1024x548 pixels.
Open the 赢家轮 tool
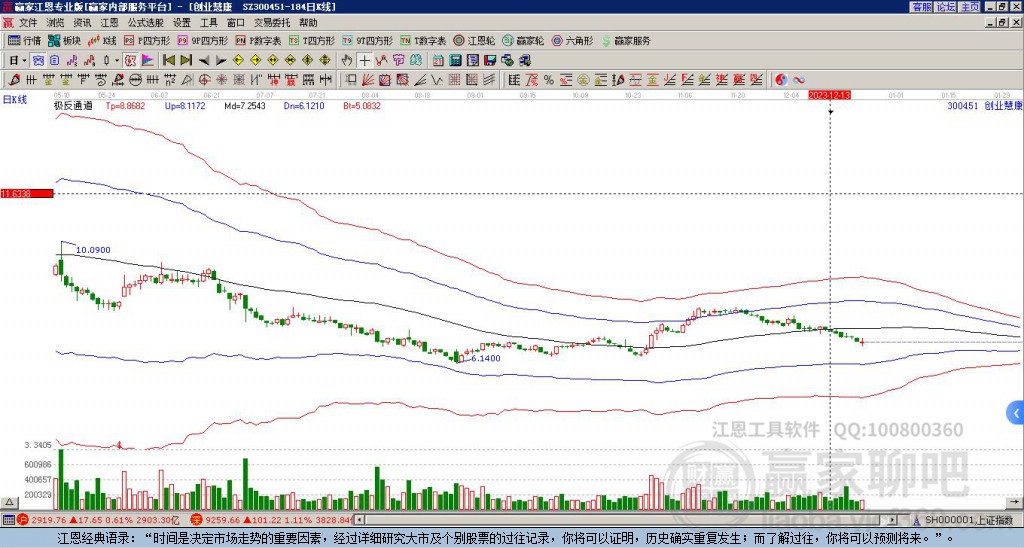[x=524, y=40]
